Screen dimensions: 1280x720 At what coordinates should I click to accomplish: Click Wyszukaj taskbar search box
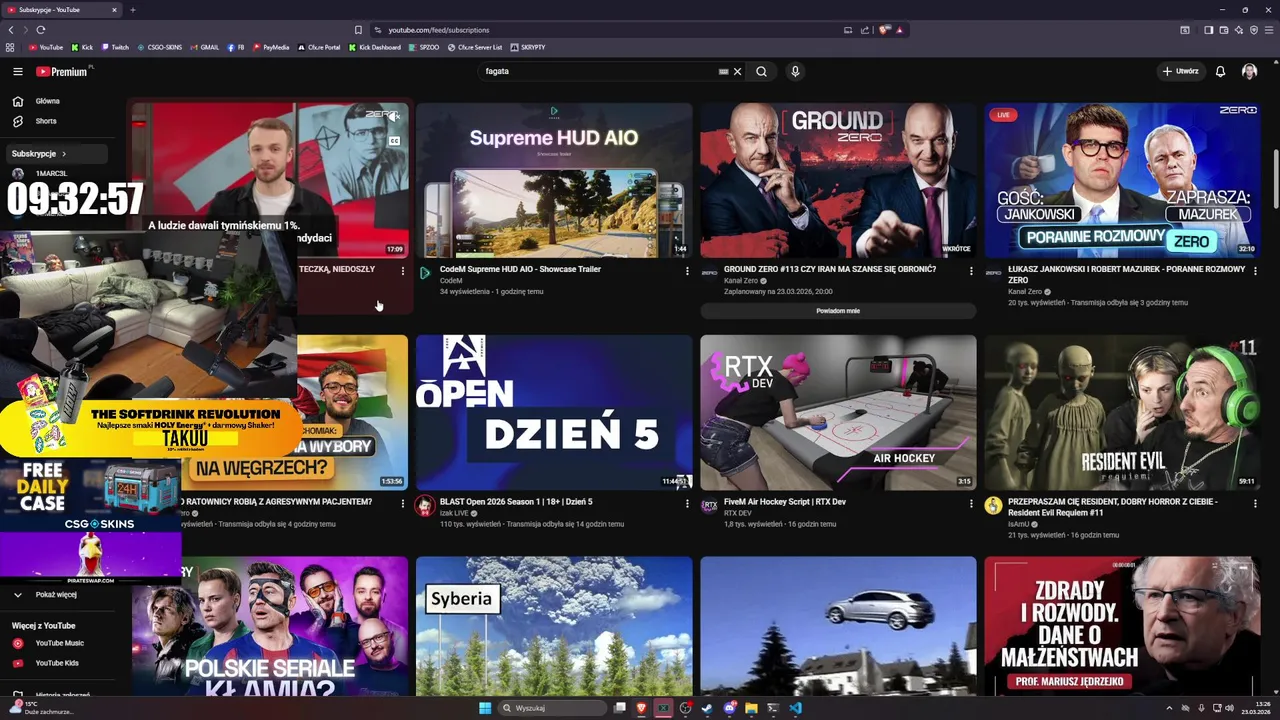tap(553, 708)
